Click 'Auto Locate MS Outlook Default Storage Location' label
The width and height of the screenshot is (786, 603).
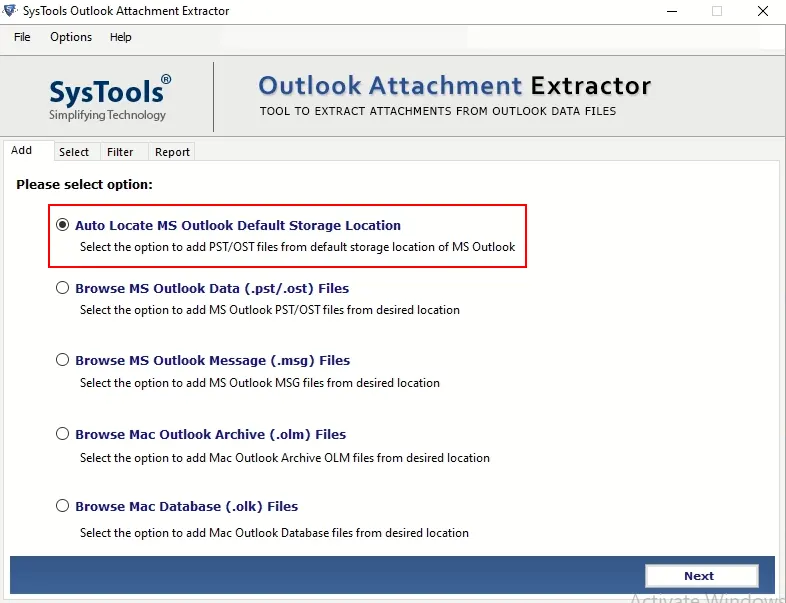click(238, 226)
